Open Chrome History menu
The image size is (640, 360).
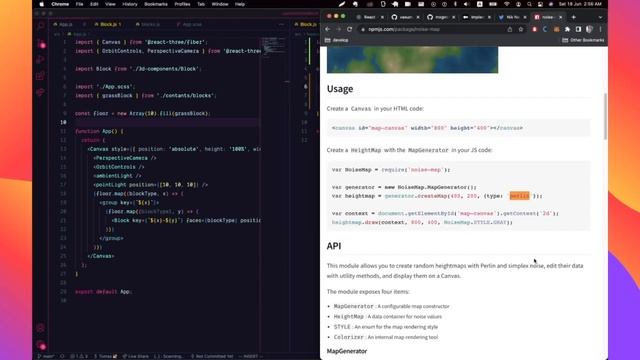point(130,4)
